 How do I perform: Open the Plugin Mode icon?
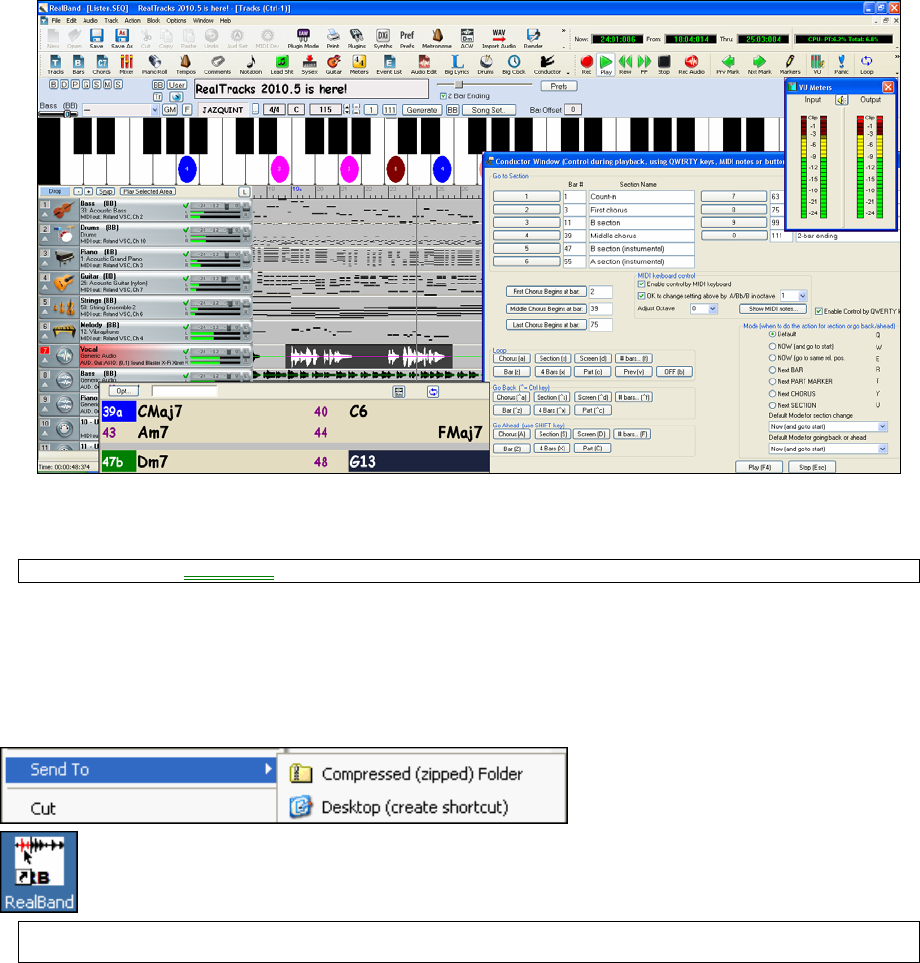click(x=303, y=39)
